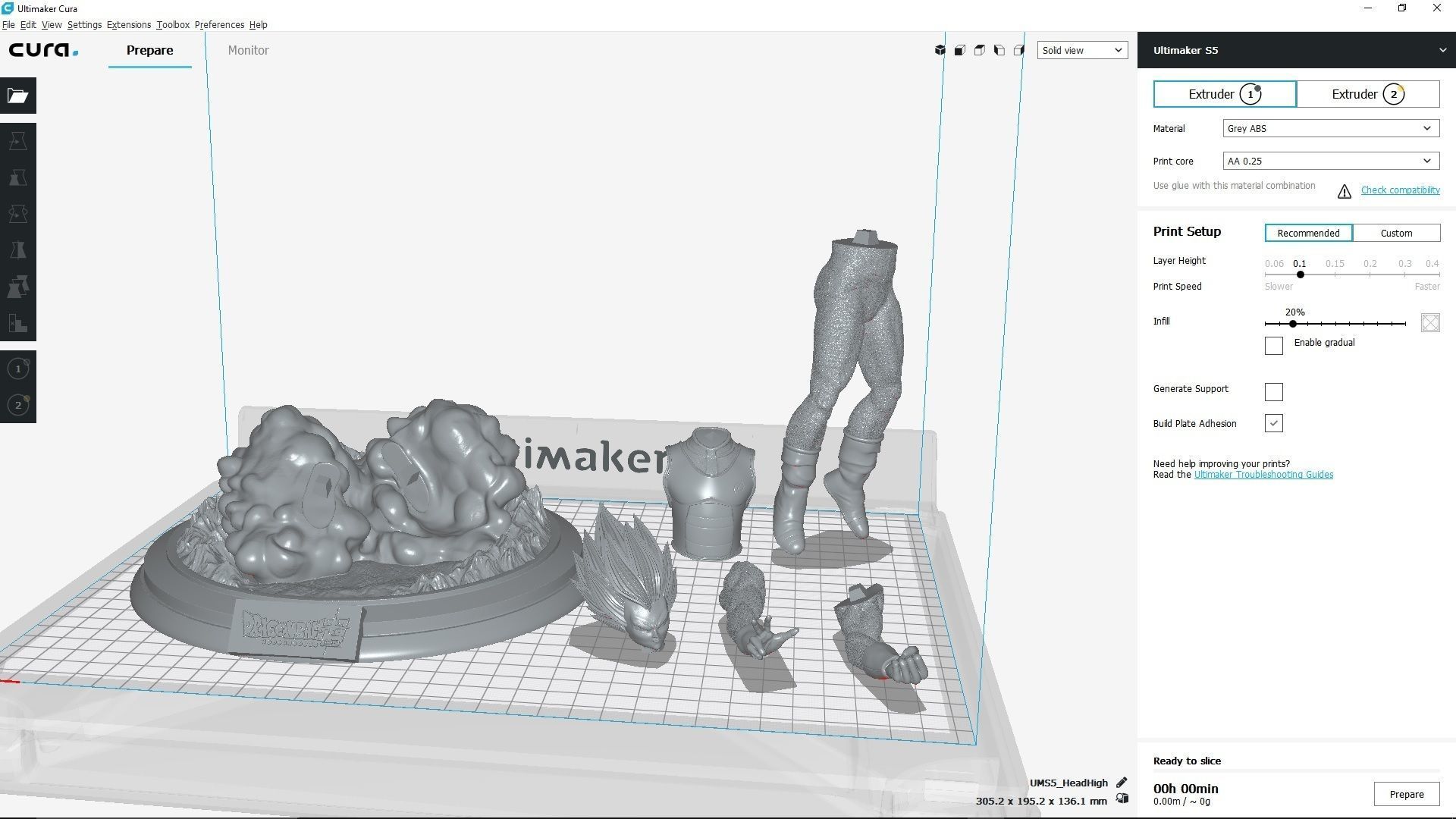
Task: Open the File menu
Action: (8, 25)
